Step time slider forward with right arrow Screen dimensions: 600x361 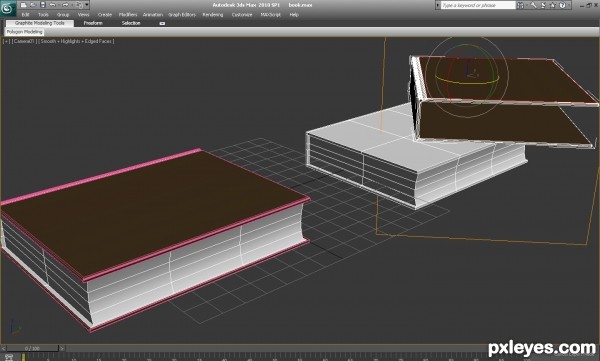click(x=62, y=348)
